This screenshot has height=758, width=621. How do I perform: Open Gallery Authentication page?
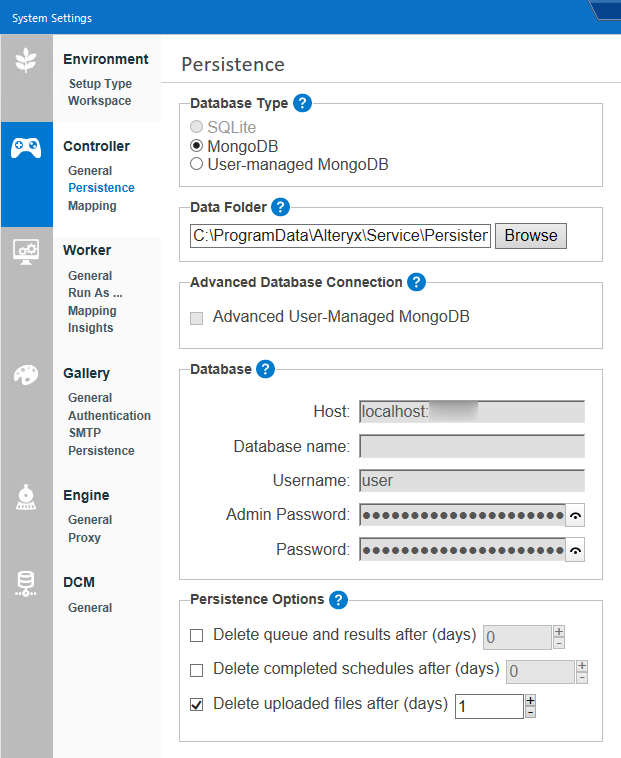pos(109,415)
